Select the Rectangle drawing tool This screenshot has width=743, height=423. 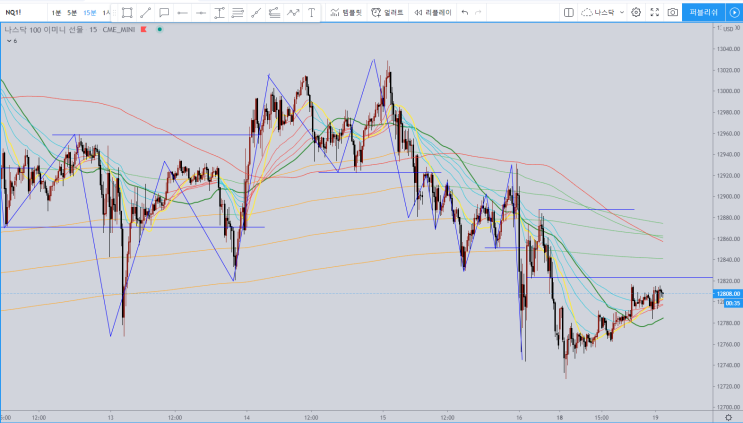point(127,13)
